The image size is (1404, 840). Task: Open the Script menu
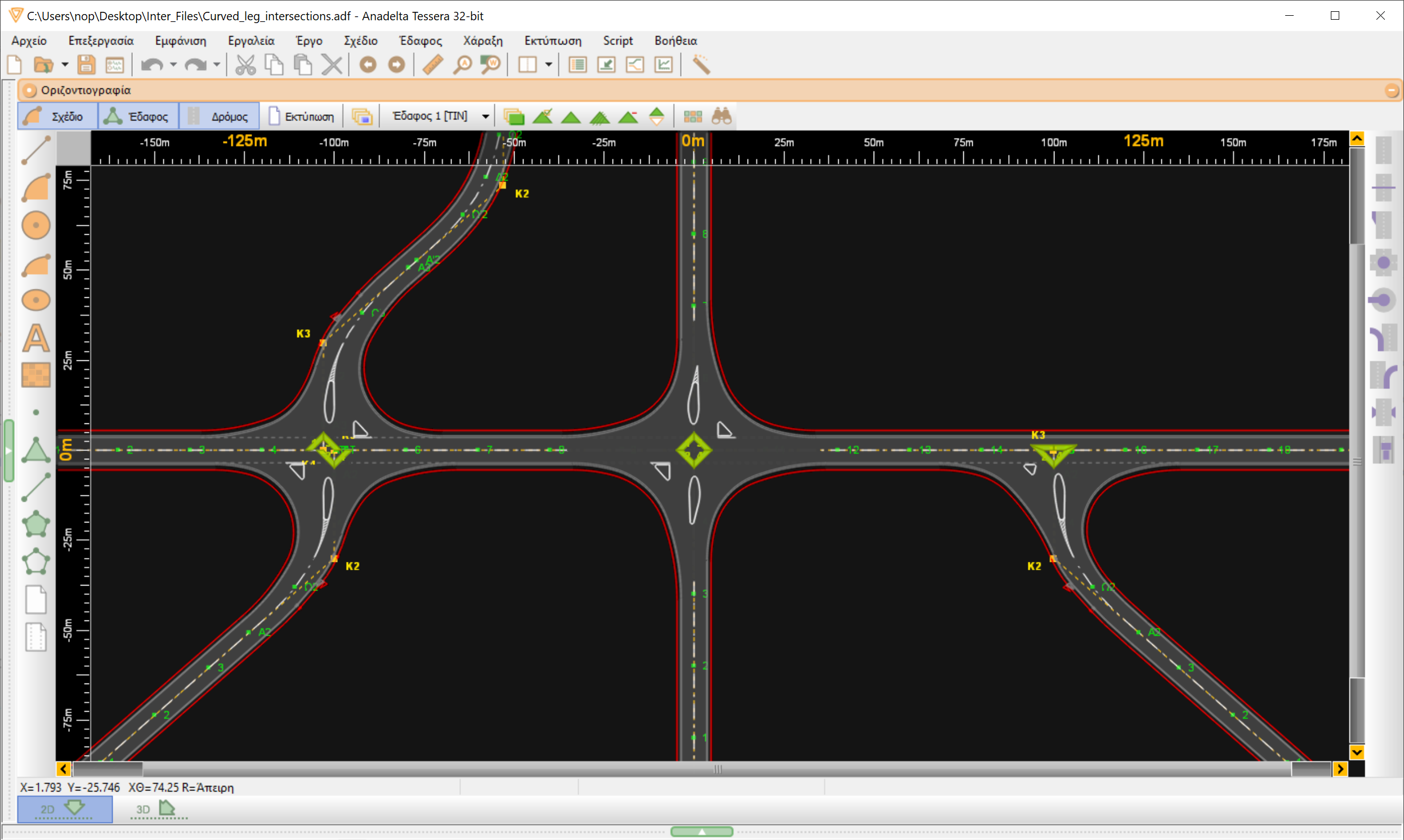(618, 40)
